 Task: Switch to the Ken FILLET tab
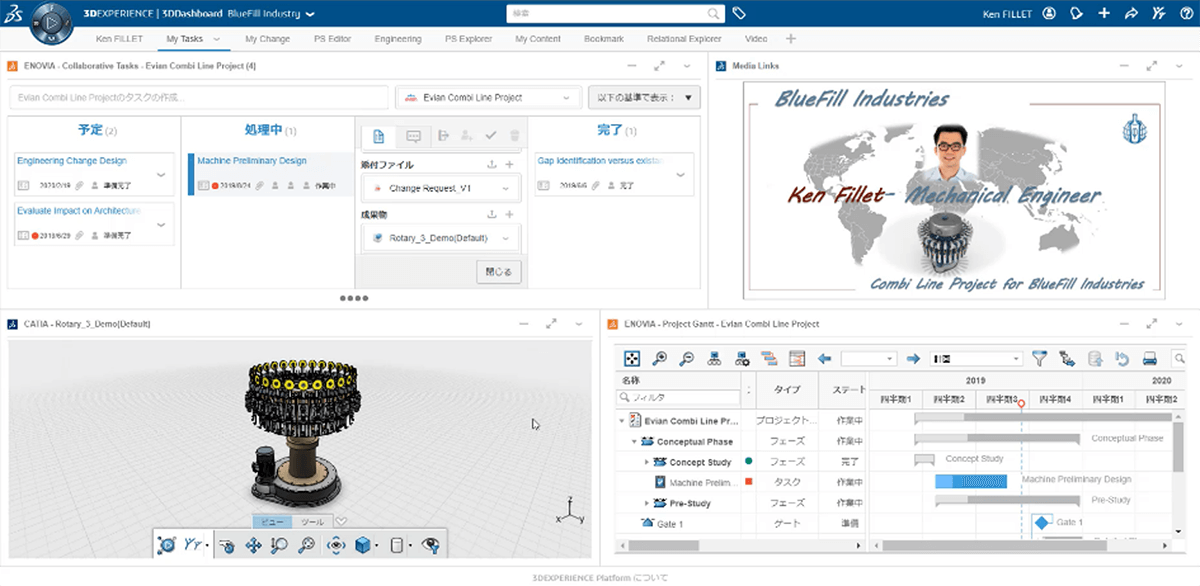tap(119, 39)
